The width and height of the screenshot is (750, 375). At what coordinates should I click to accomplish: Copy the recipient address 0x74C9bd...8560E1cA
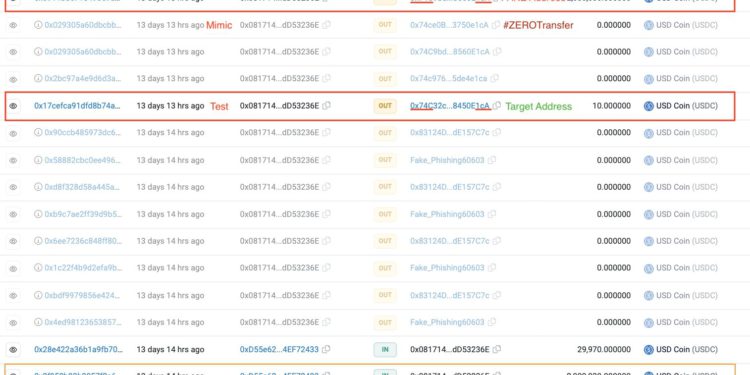pyautogui.click(x=497, y=52)
